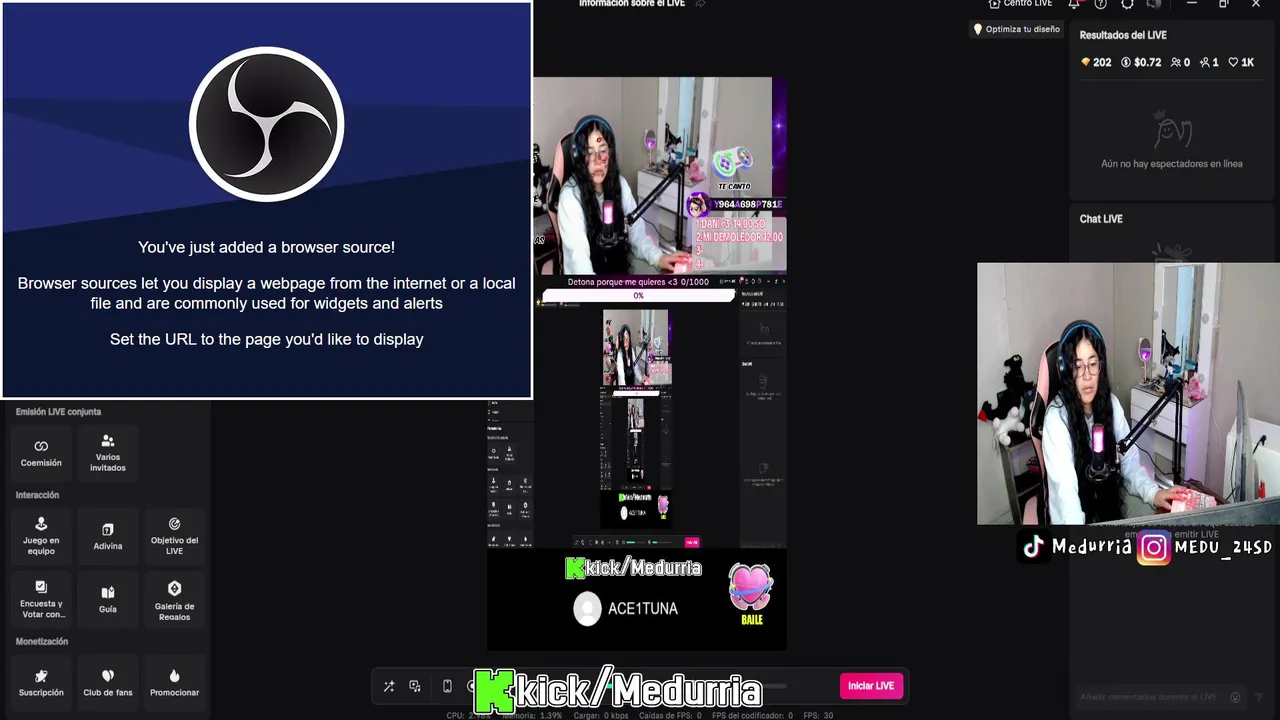The height and width of the screenshot is (720, 1280).
Task: Open the help question mark icon
Action: pos(1101,4)
